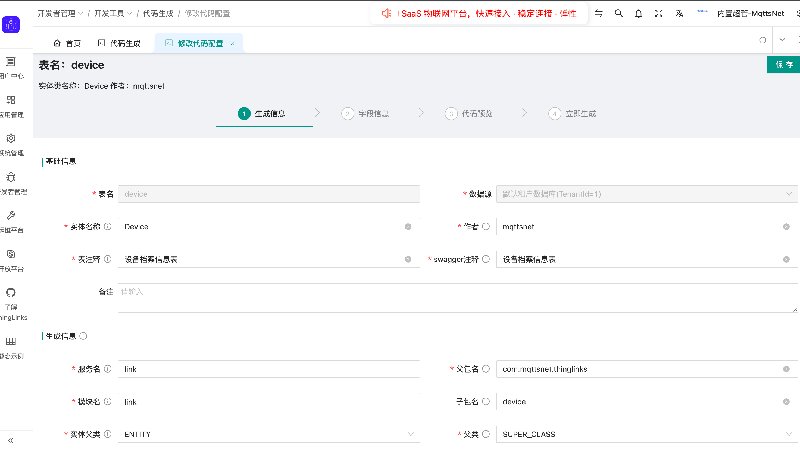Clear the author field mqttsnet
This screenshot has width=800, height=450.
pyautogui.click(x=786, y=227)
